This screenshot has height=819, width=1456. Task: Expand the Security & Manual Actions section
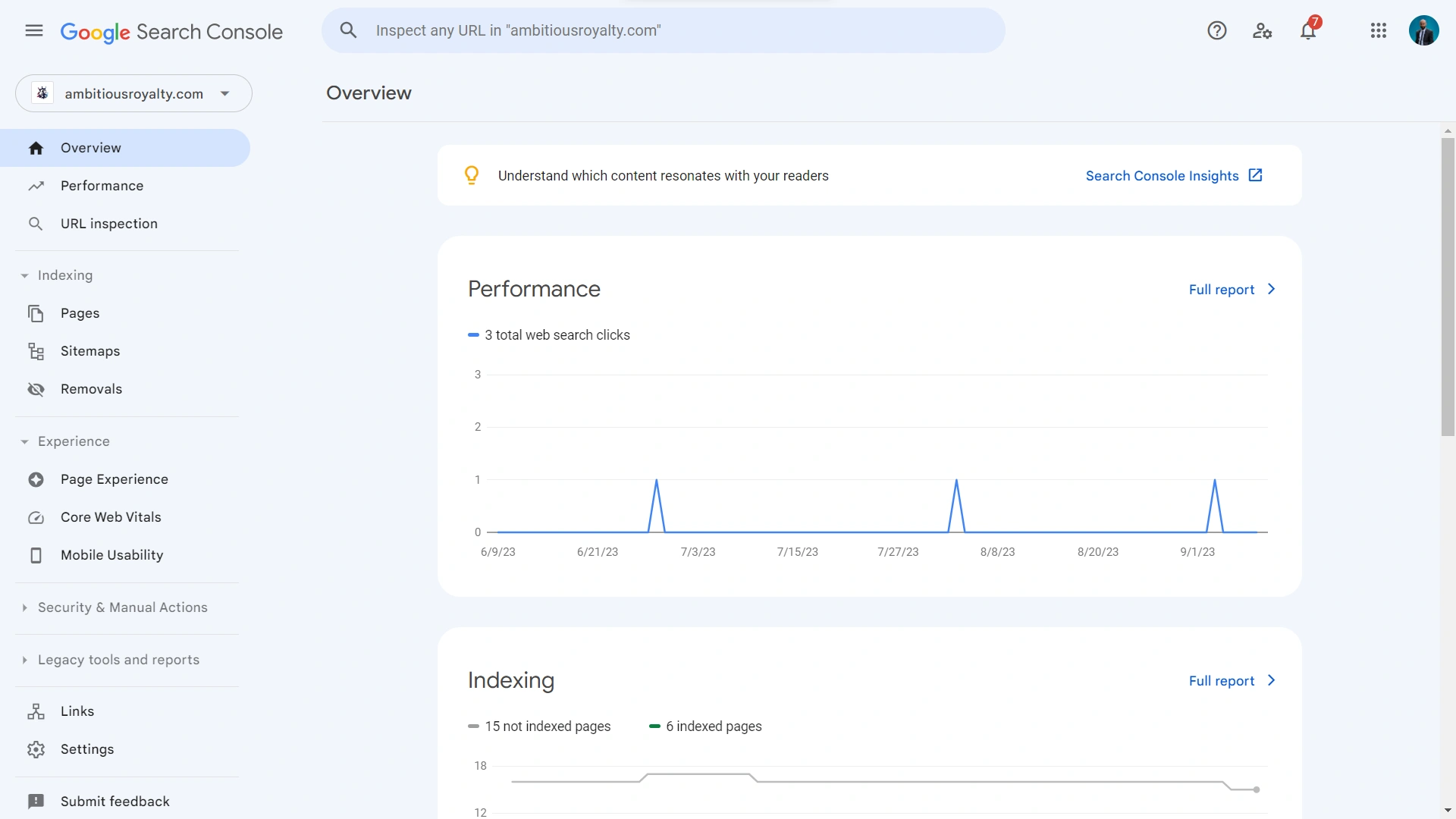(x=123, y=607)
